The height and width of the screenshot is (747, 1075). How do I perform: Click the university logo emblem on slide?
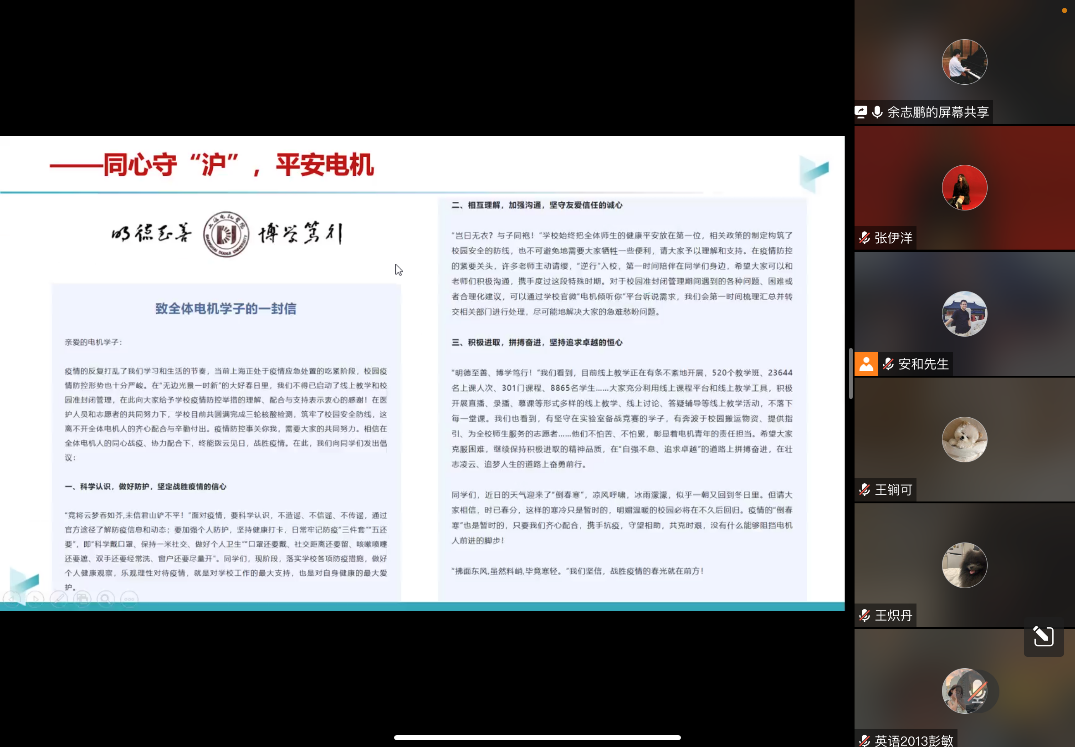226,235
